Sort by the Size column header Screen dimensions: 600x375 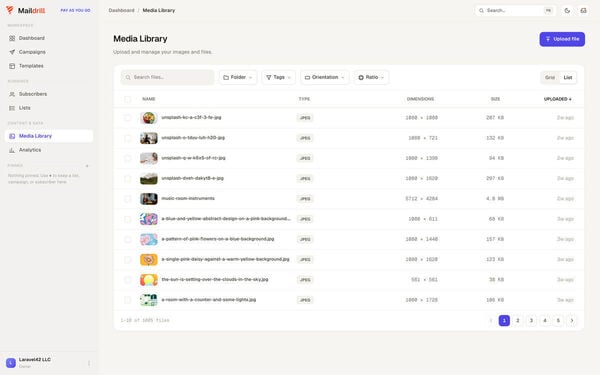[x=495, y=99]
